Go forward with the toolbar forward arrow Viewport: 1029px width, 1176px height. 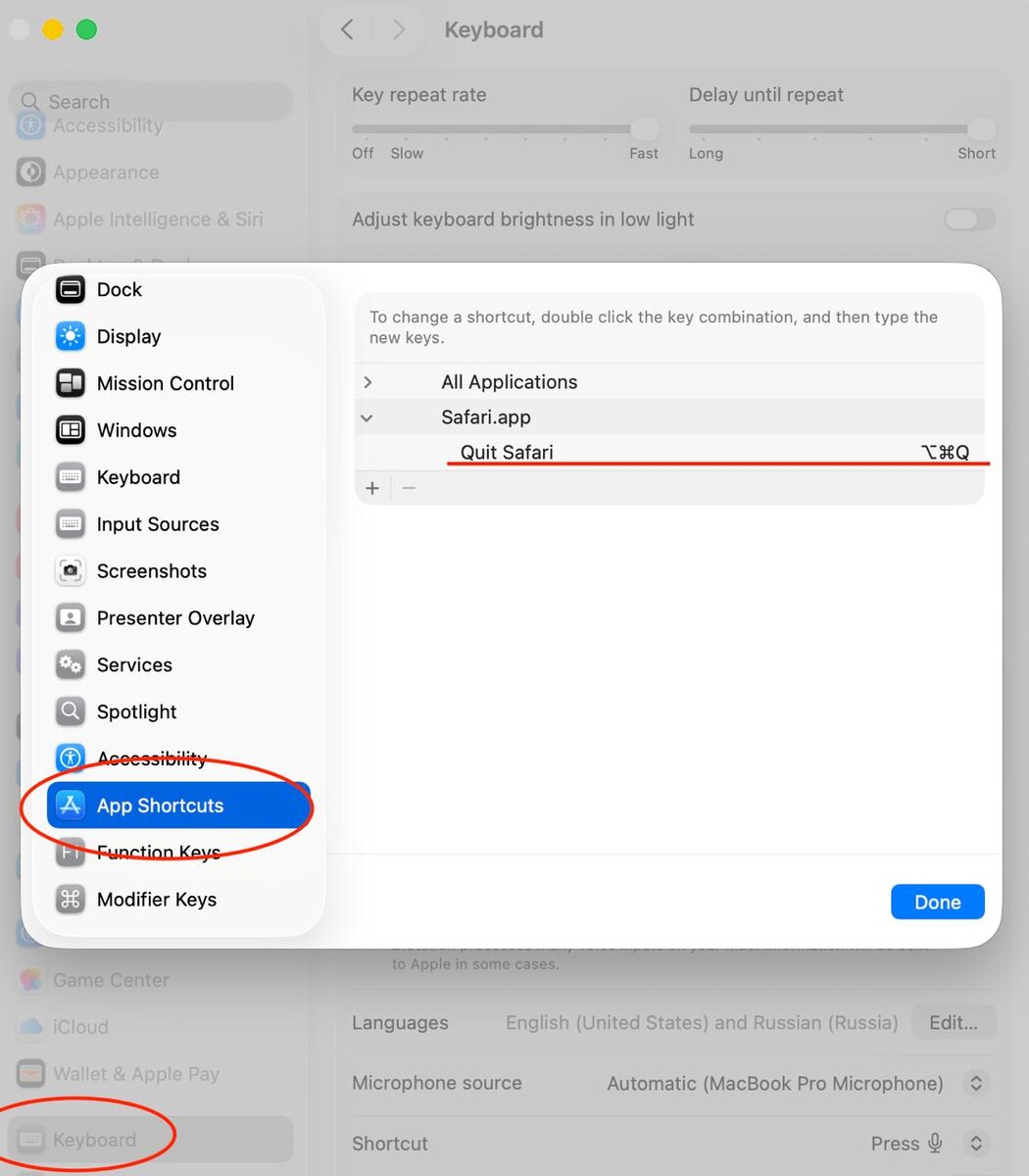[398, 30]
